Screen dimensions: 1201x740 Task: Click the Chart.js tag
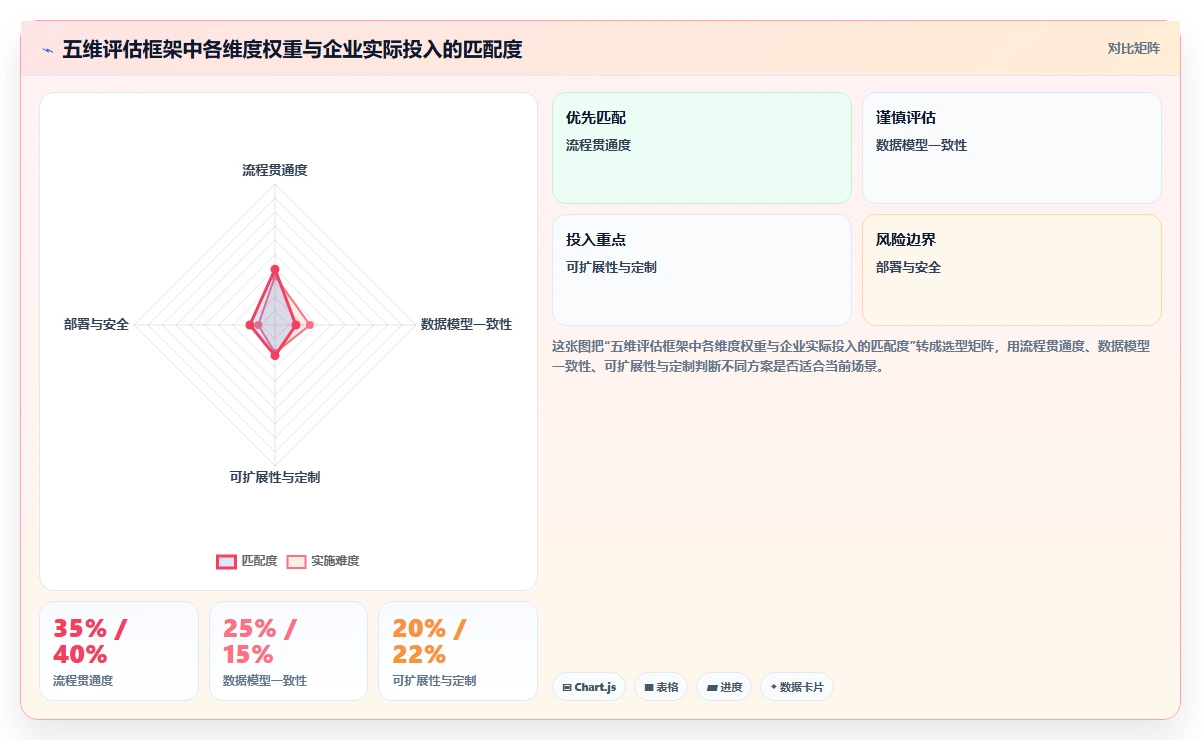pyautogui.click(x=589, y=687)
